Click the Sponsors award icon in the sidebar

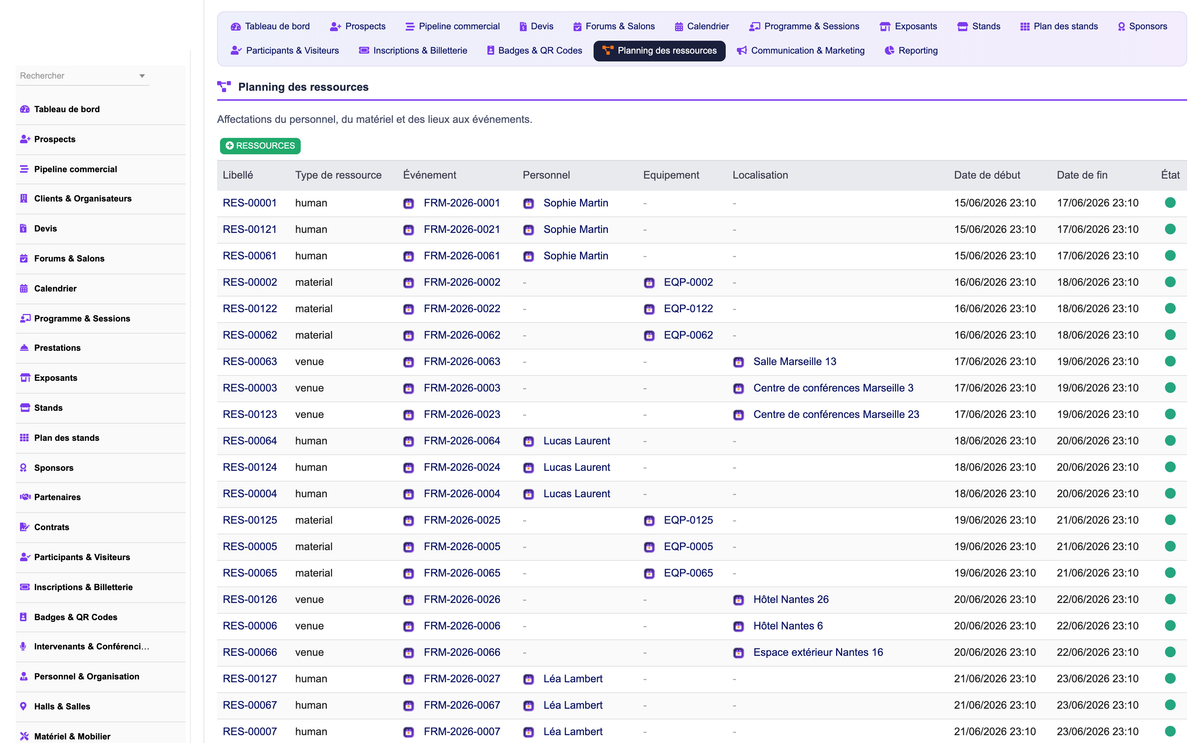(24, 468)
